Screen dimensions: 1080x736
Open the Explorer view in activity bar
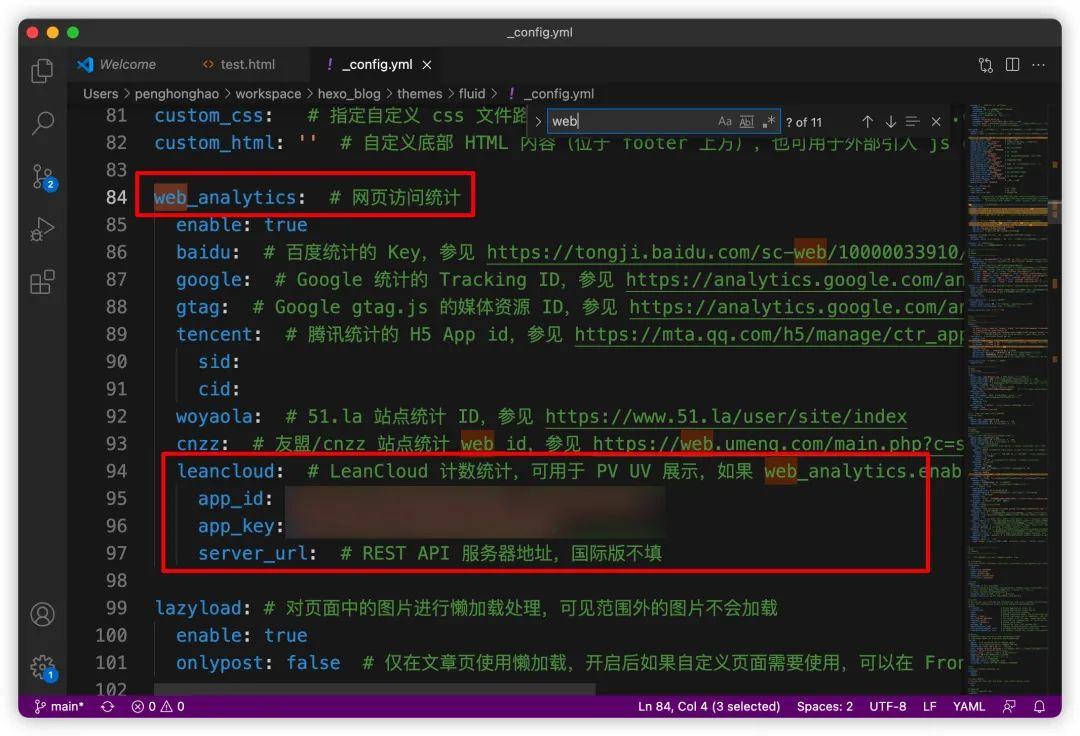coord(42,70)
